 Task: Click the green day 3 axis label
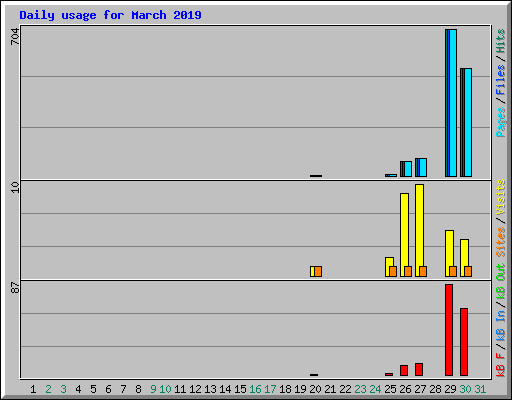click(x=63, y=389)
